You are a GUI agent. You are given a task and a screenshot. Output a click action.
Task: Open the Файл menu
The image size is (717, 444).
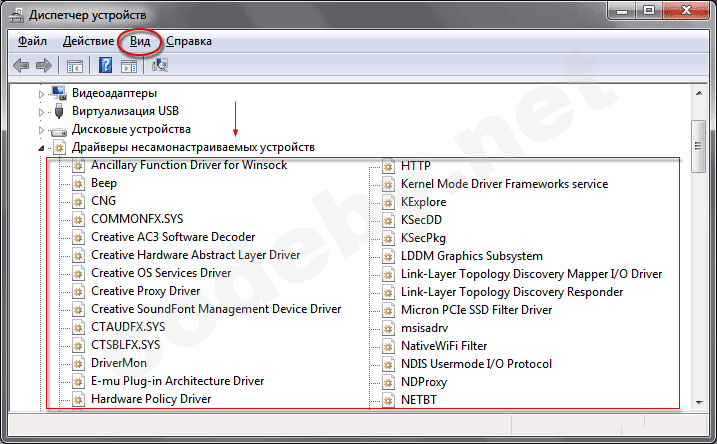(32, 41)
